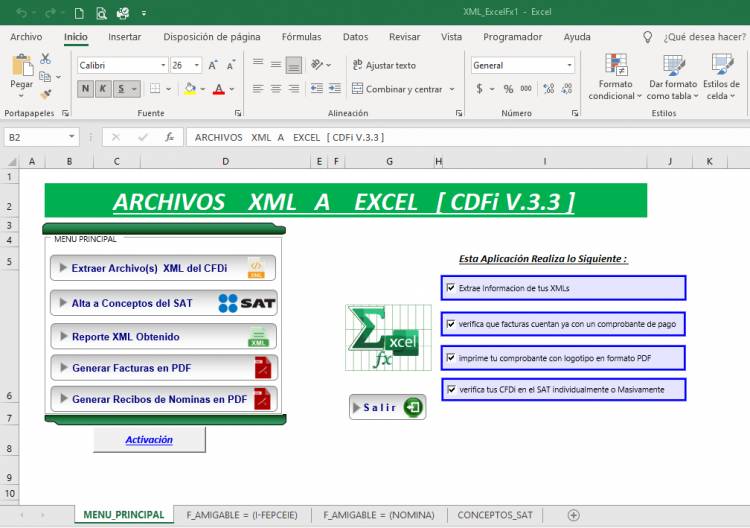This screenshot has height=528, width=750.
Task: Click the Format Painter brush icon
Action: click(x=46, y=94)
